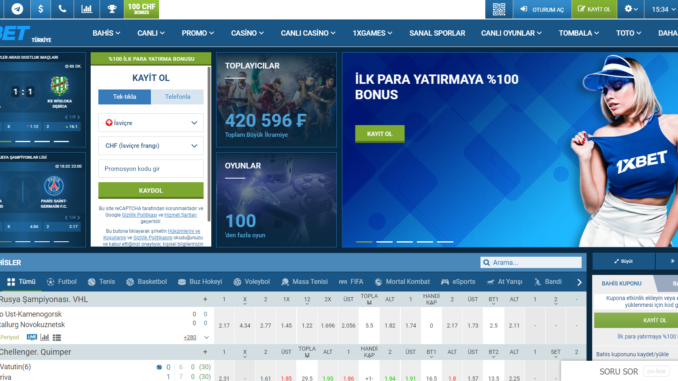Open the settings gear dropdown
The width and height of the screenshot is (678, 381).
(631, 9)
